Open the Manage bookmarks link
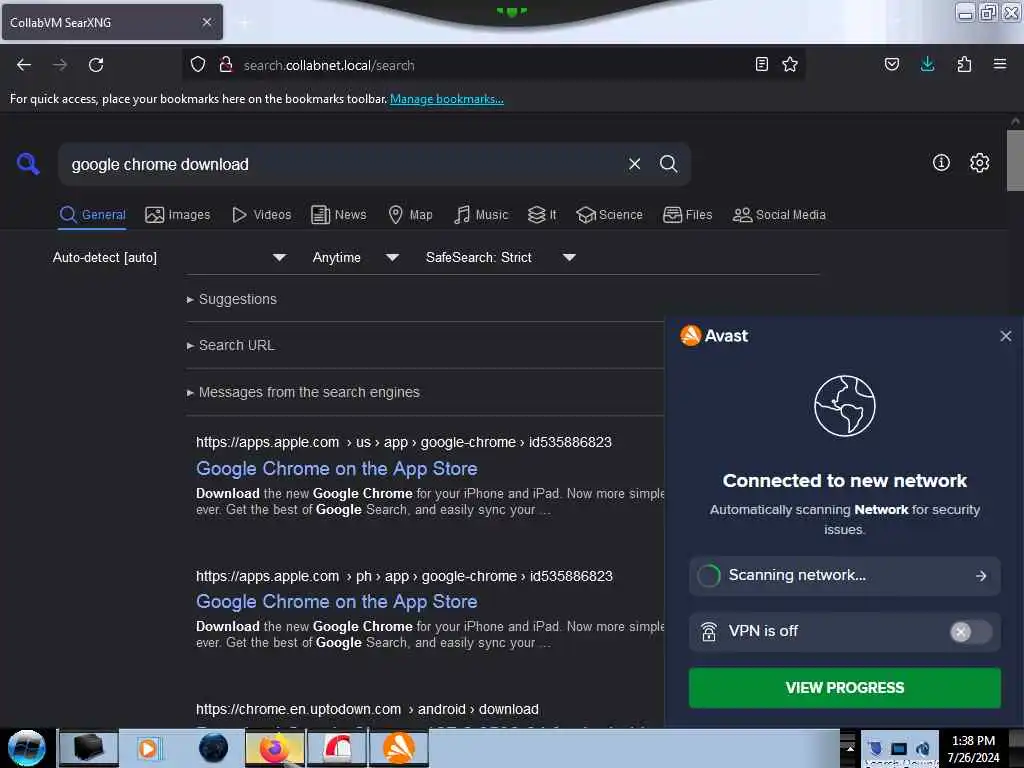Image resolution: width=1024 pixels, height=768 pixels. (x=447, y=99)
